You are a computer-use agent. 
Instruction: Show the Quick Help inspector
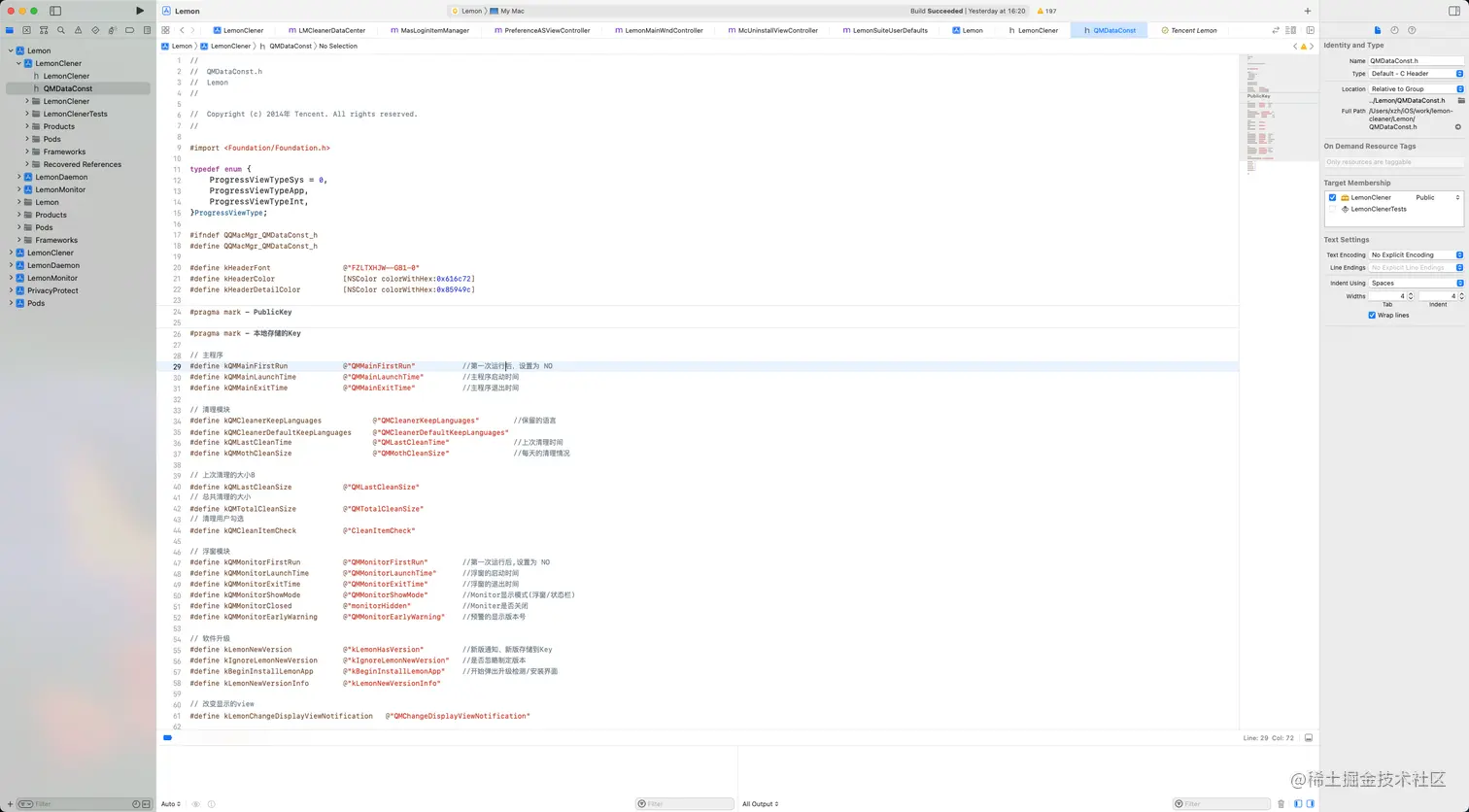tap(1412, 30)
